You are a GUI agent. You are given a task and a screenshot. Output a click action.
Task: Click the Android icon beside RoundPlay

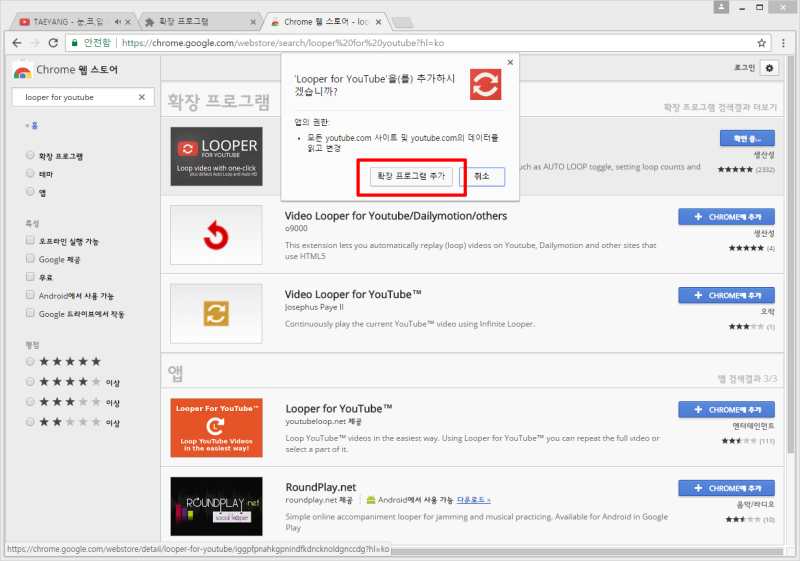371,500
